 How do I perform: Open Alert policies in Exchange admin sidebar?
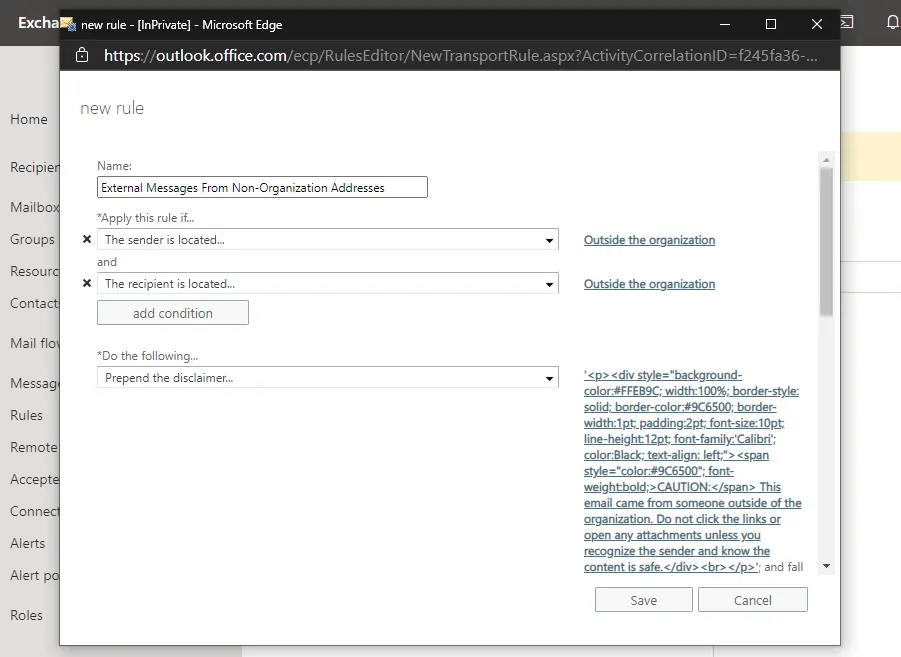click(34, 575)
